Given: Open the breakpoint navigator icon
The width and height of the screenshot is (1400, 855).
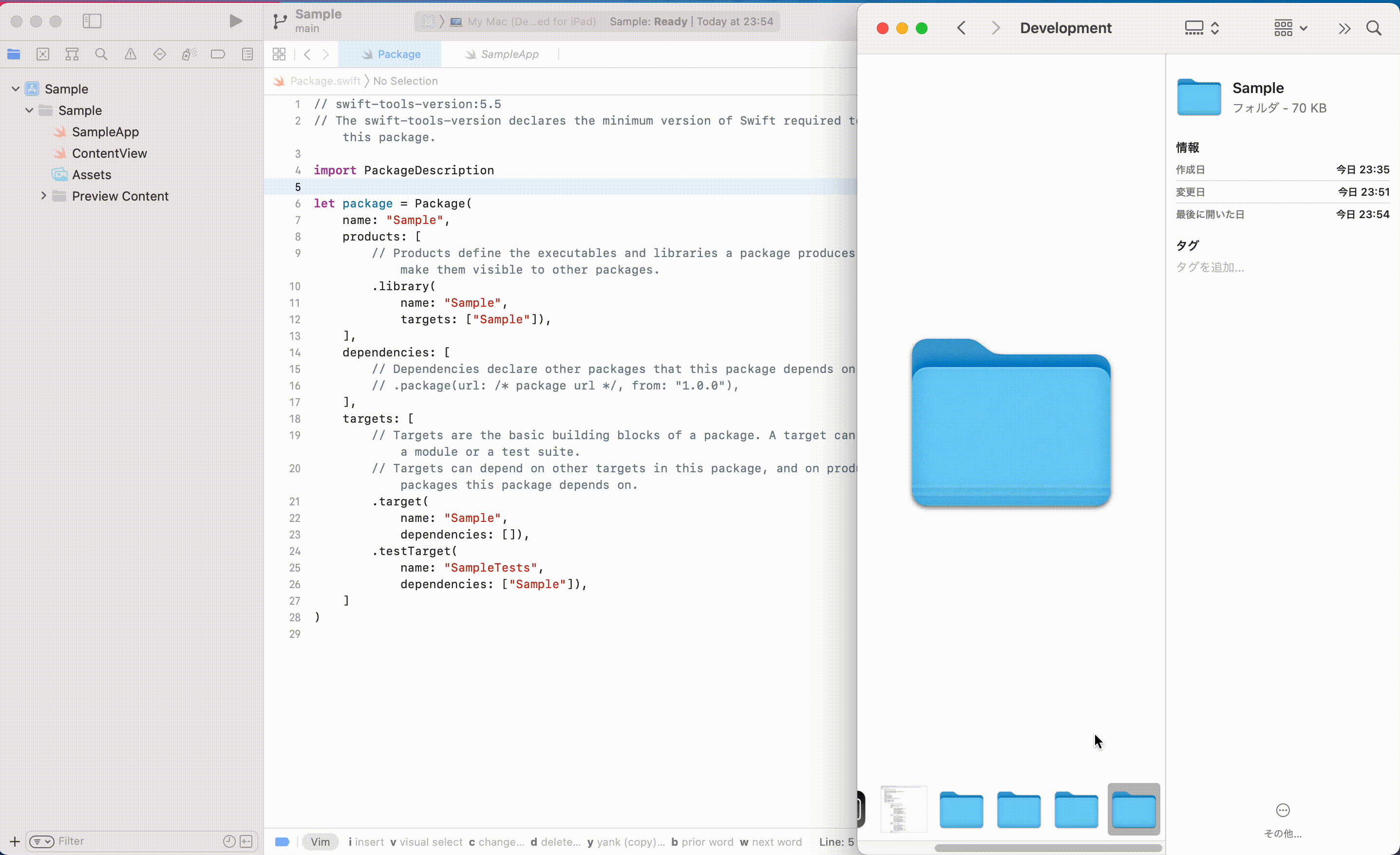Looking at the screenshot, I should pyautogui.click(x=218, y=54).
